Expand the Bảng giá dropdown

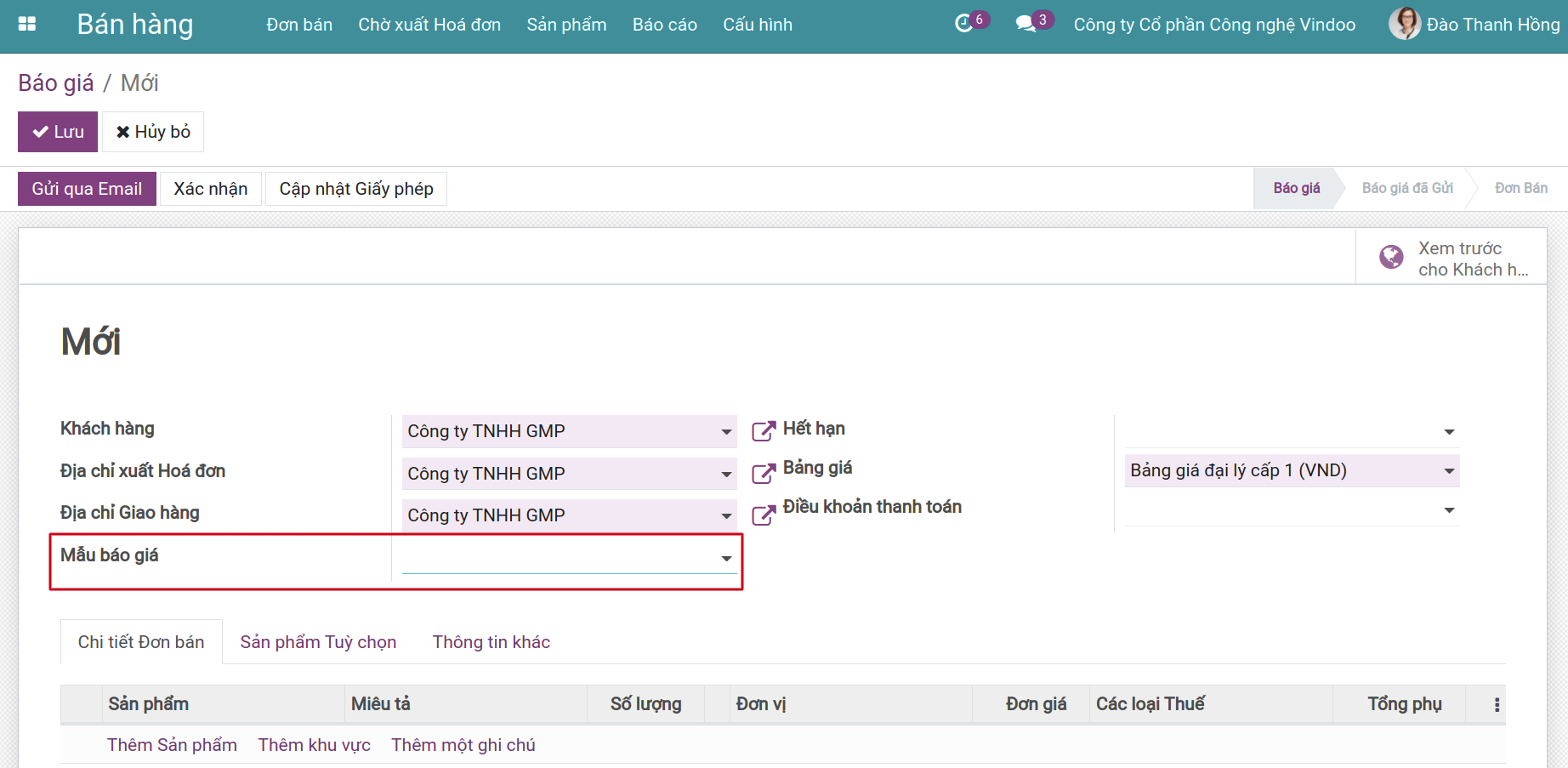tap(1449, 471)
